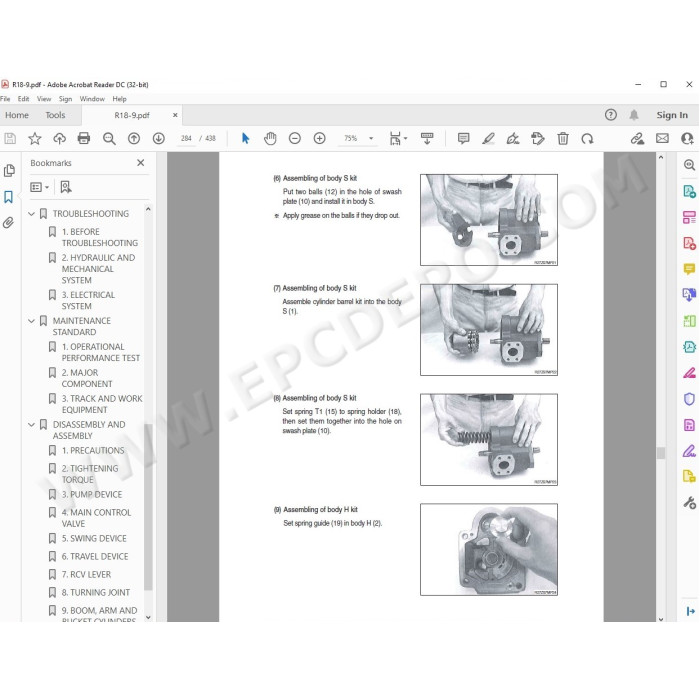The width and height of the screenshot is (700, 700).
Task: Open bookmark 3. ELECTRICAL SYSTEM
Action: (x=88, y=300)
